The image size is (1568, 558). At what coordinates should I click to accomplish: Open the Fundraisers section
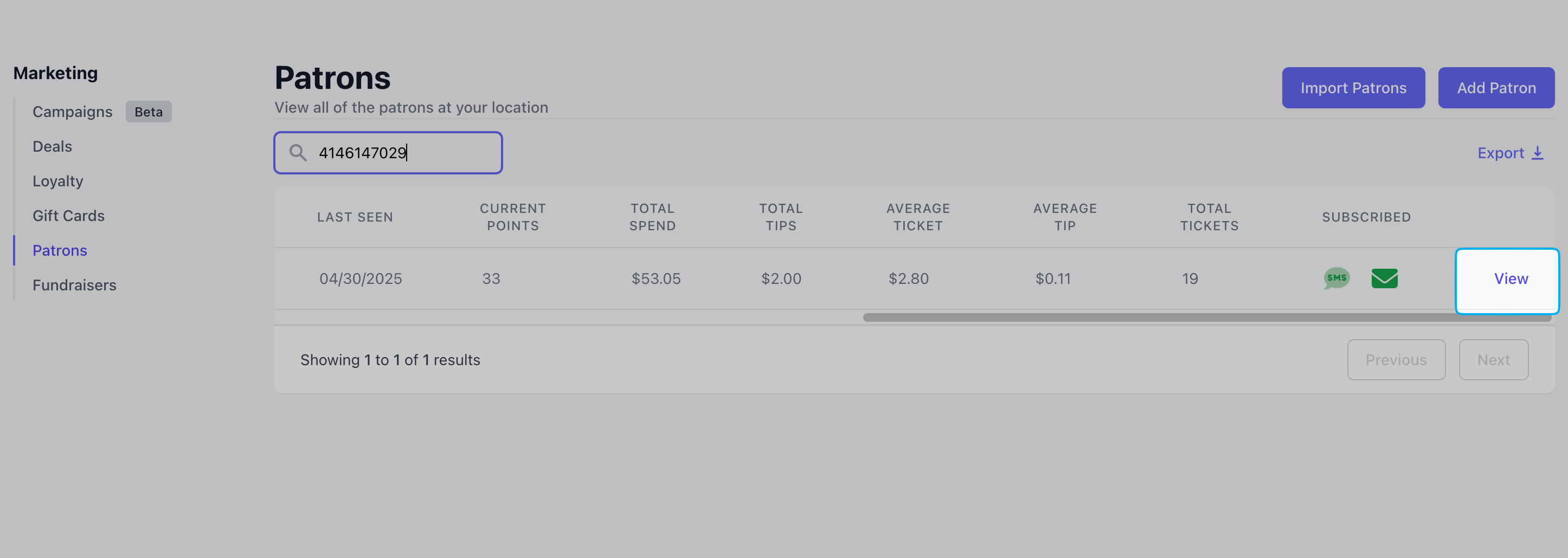point(74,286)
